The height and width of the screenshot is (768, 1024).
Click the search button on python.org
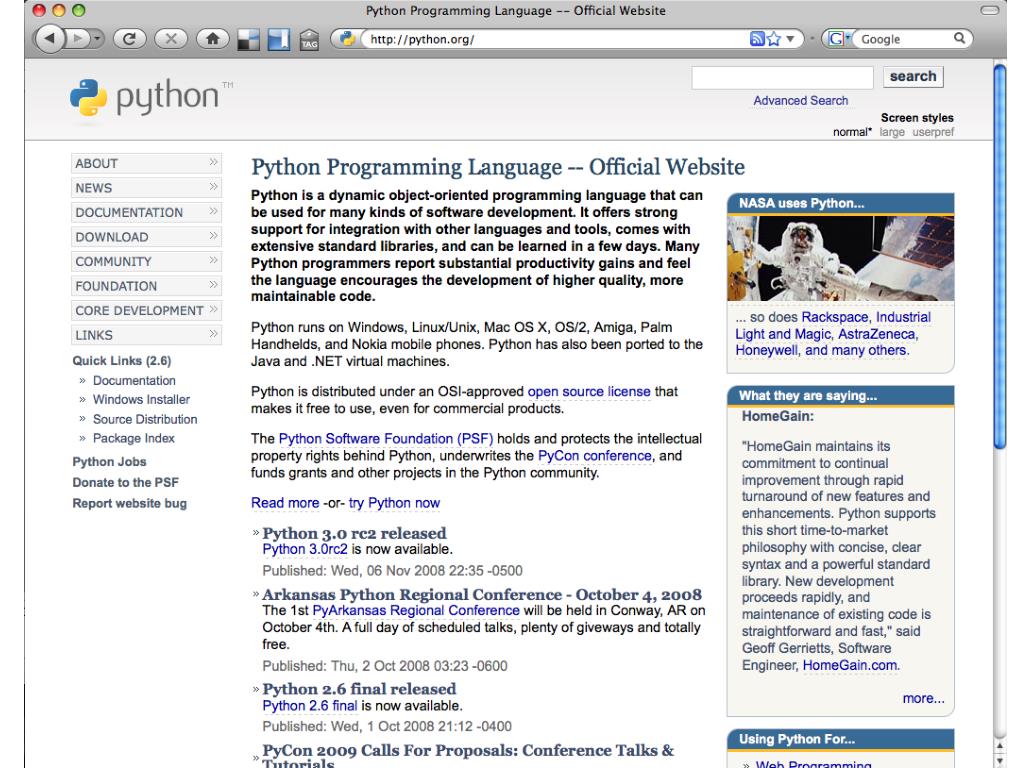tap(913, 76)
